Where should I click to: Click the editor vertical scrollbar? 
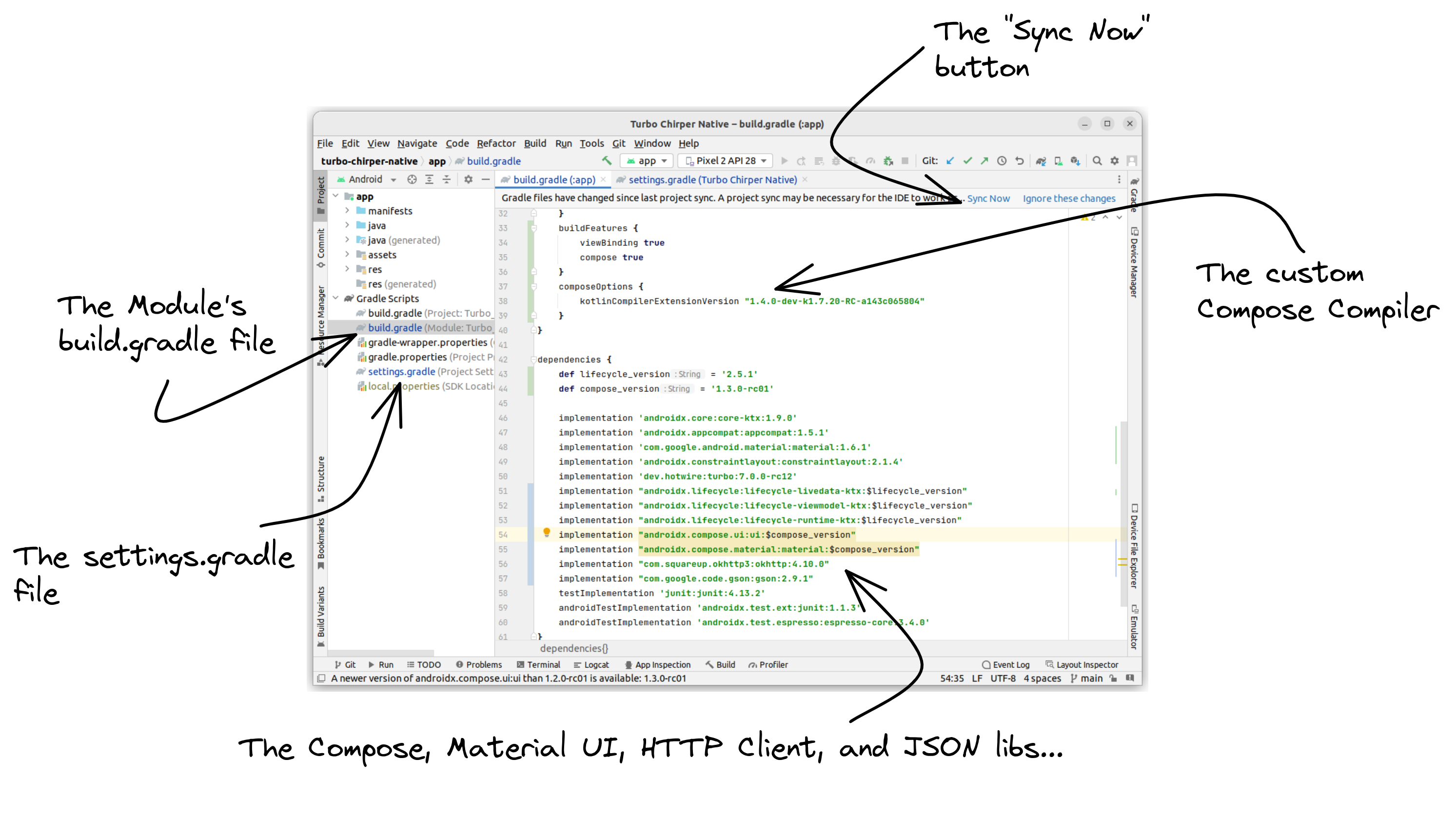1123,514
